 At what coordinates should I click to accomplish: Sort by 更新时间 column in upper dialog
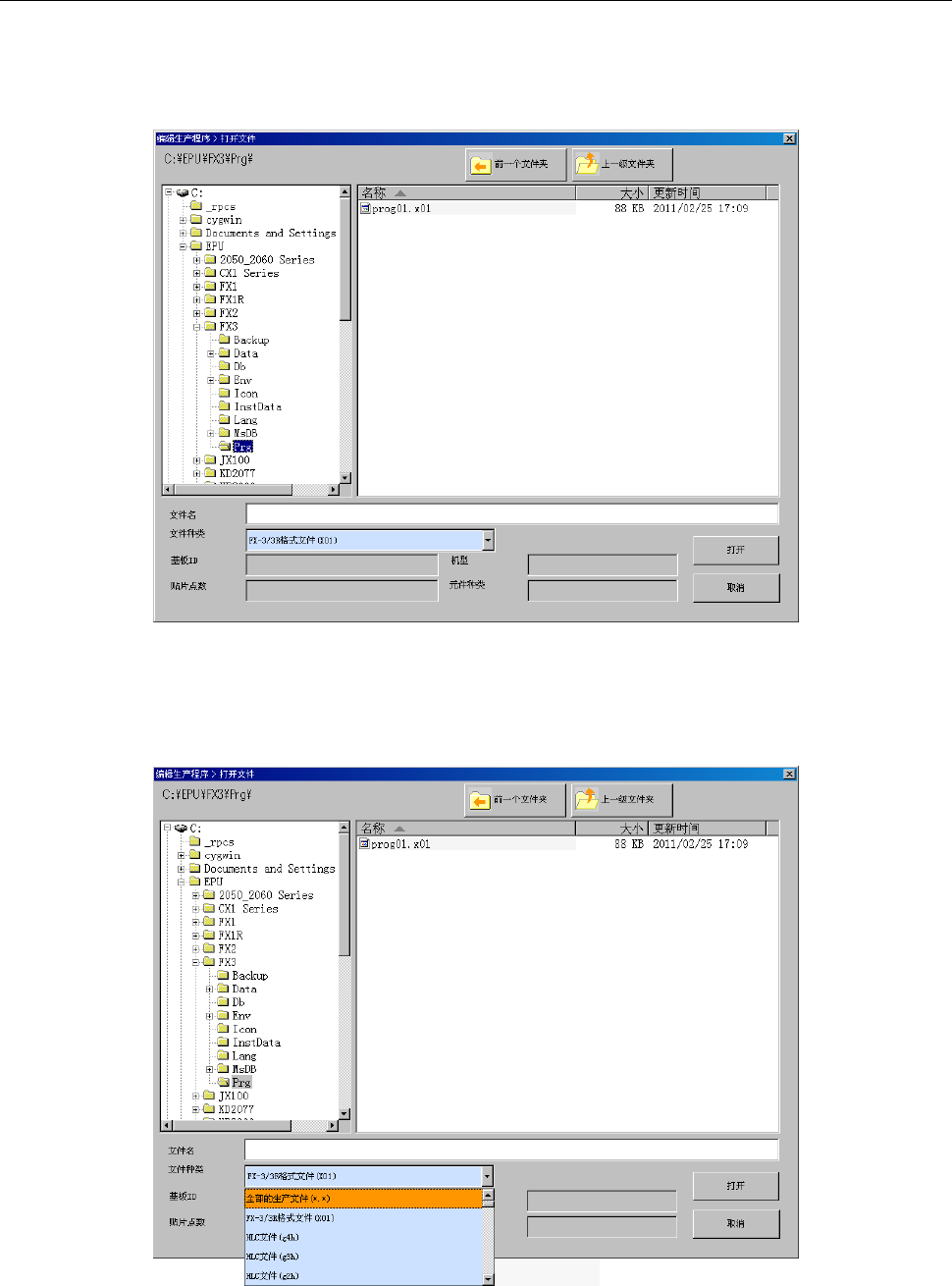pos(709,193)
